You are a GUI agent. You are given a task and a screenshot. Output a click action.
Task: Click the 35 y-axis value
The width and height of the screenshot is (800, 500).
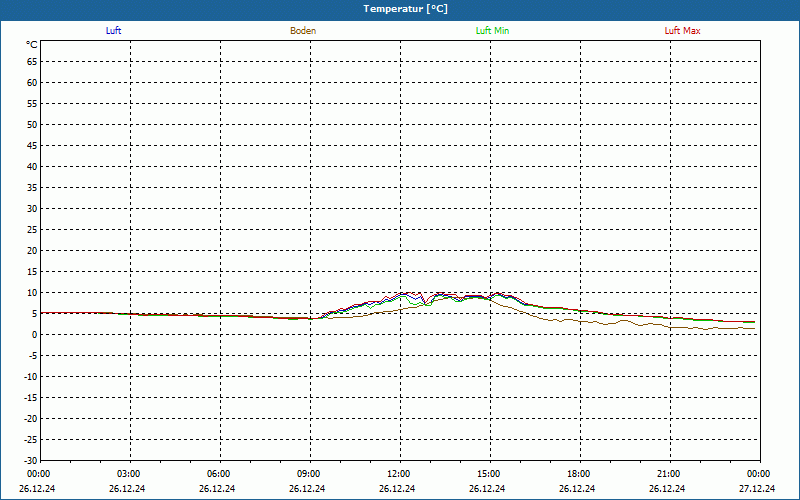click(x=32, y=188)
